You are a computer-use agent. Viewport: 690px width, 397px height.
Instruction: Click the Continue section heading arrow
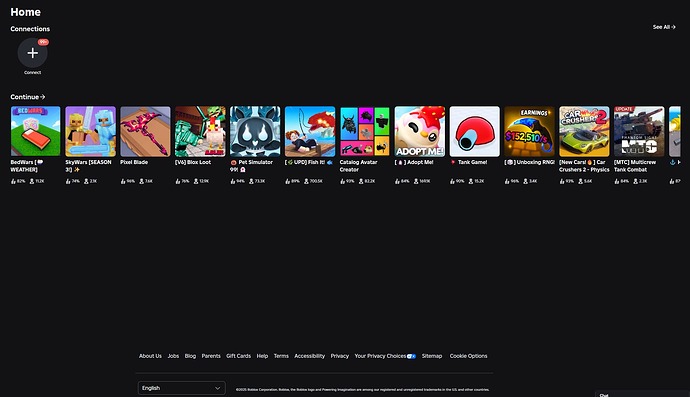[43, 97]
